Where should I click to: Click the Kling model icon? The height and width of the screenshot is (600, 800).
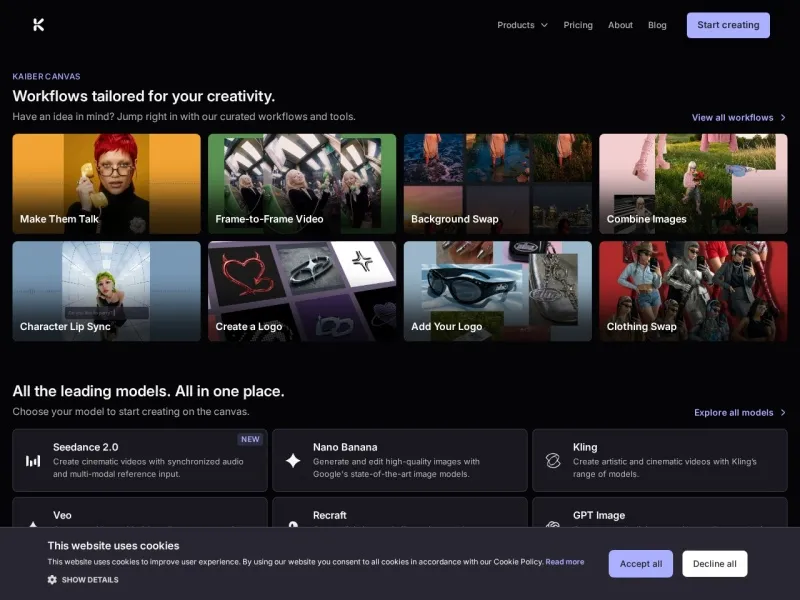(553, 460)
